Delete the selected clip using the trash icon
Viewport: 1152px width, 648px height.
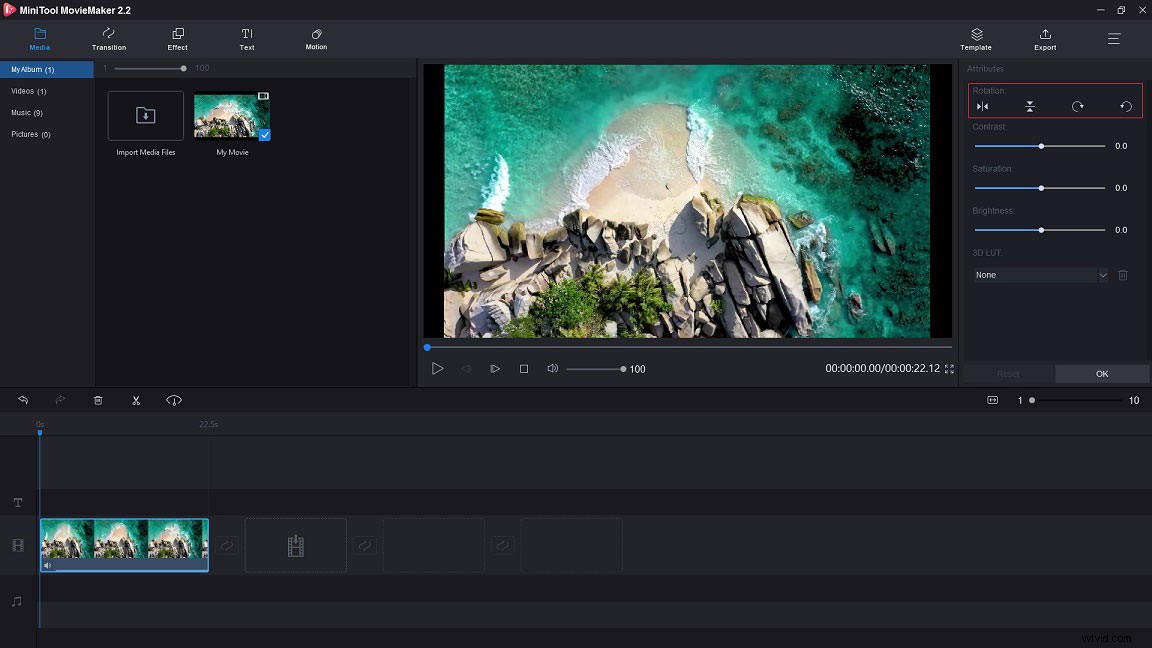97,400
